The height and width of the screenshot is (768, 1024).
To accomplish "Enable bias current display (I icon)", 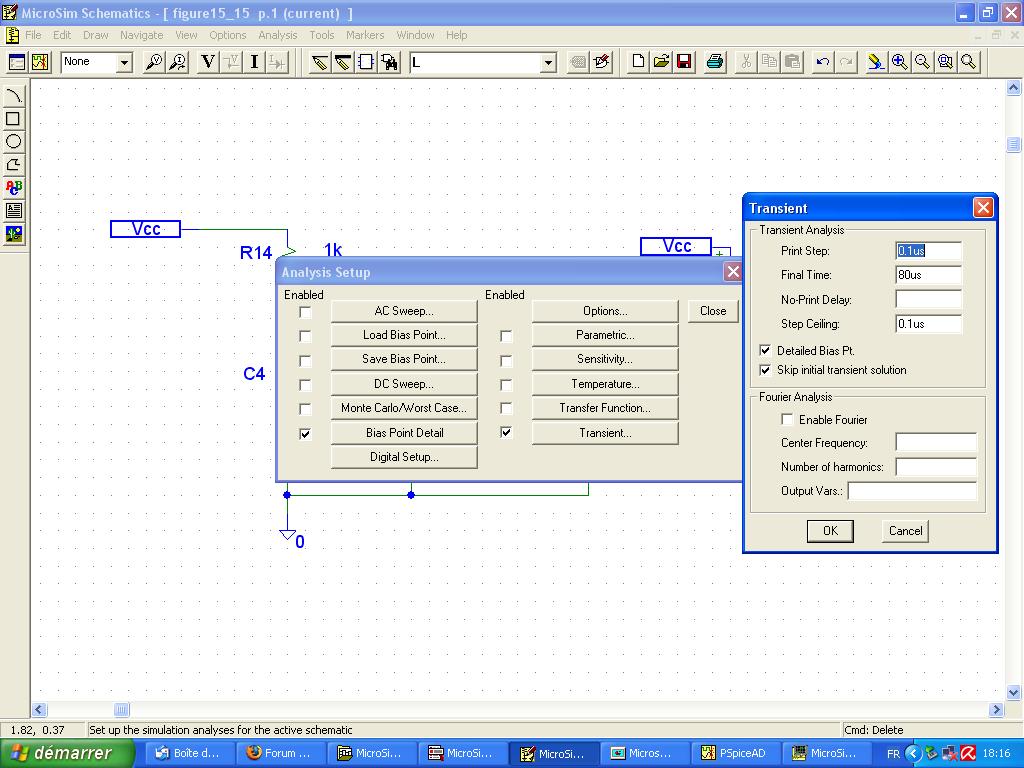I will [x=254, y=62].
